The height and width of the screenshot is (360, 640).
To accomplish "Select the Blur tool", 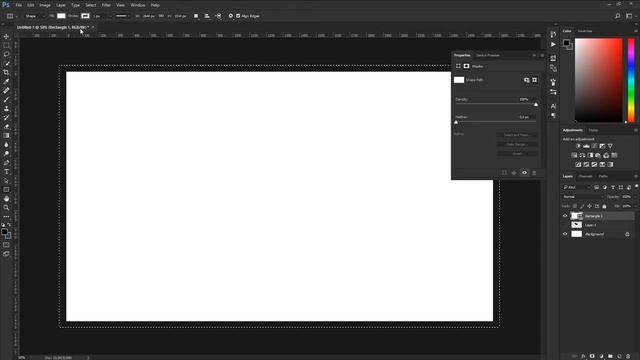I will pyautogui.click(x=6, y=144).
